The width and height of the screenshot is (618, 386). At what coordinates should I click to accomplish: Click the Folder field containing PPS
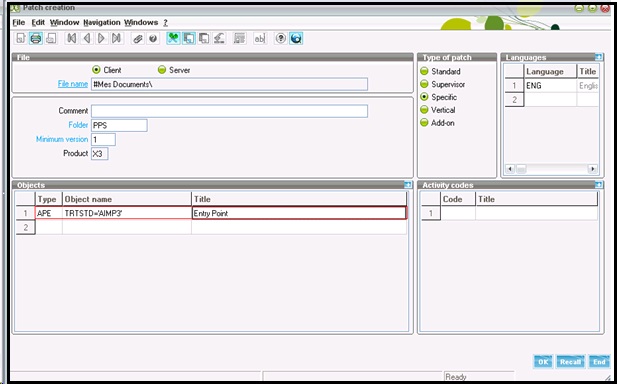(119, 125)
